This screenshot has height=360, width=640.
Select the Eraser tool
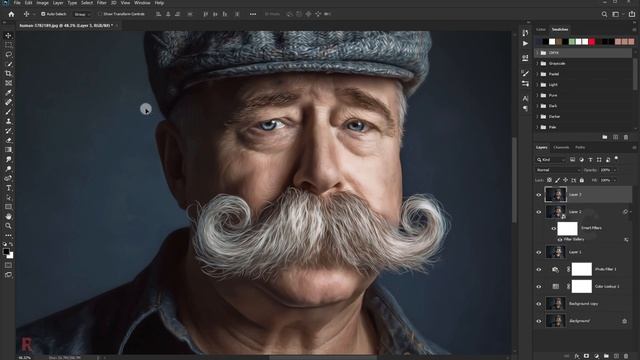pos(8,140)
